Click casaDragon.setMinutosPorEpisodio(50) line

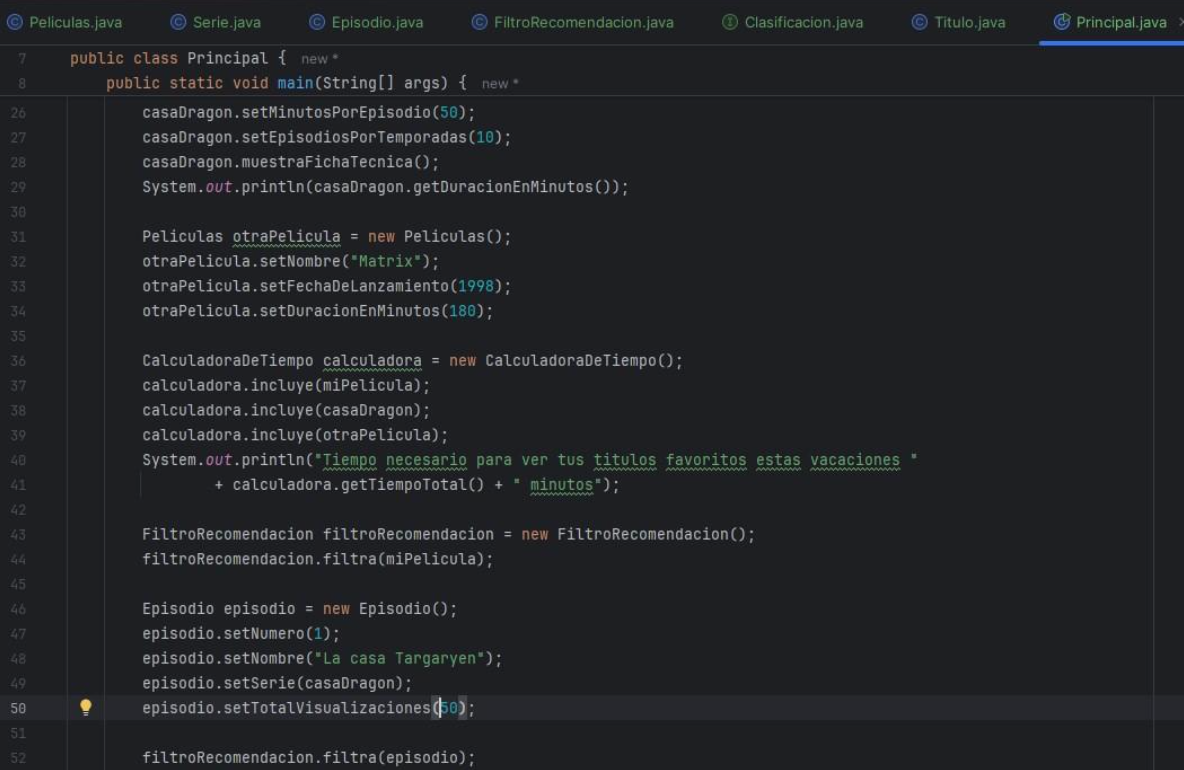308,112
